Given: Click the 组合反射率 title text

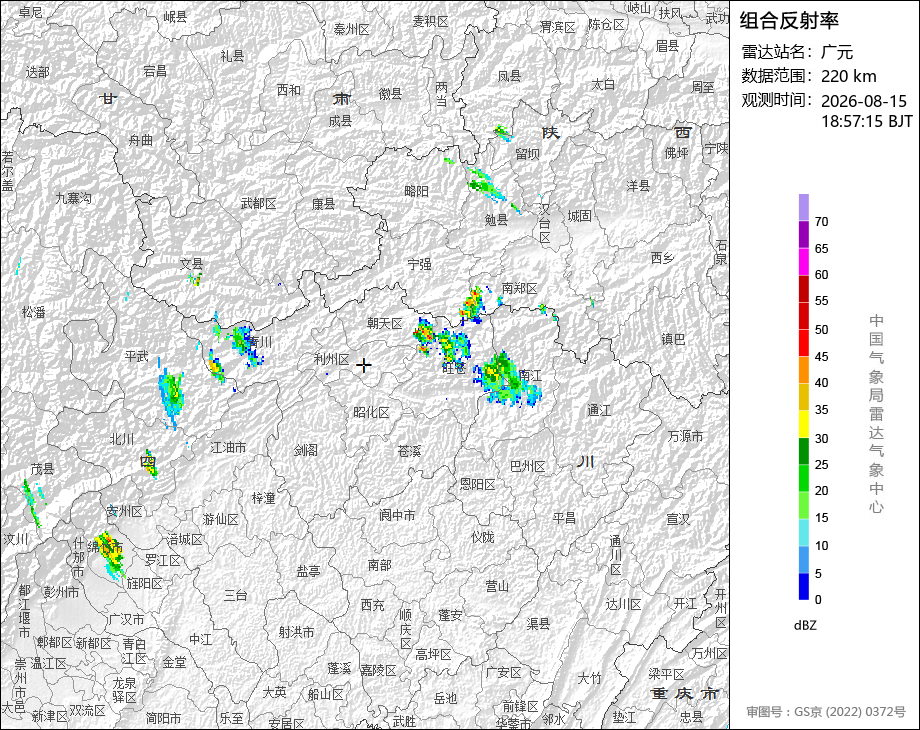Looking at the screenshot, I should (789, 21).
